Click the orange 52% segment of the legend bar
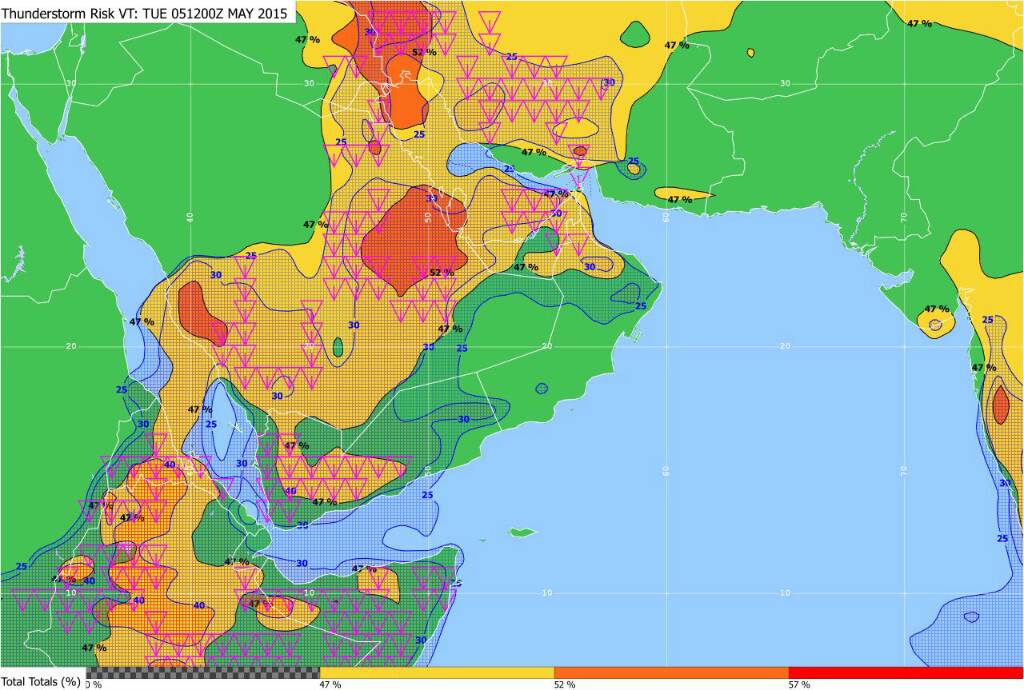This screenshot has height=690, width=1024. (x=670, y=672)
